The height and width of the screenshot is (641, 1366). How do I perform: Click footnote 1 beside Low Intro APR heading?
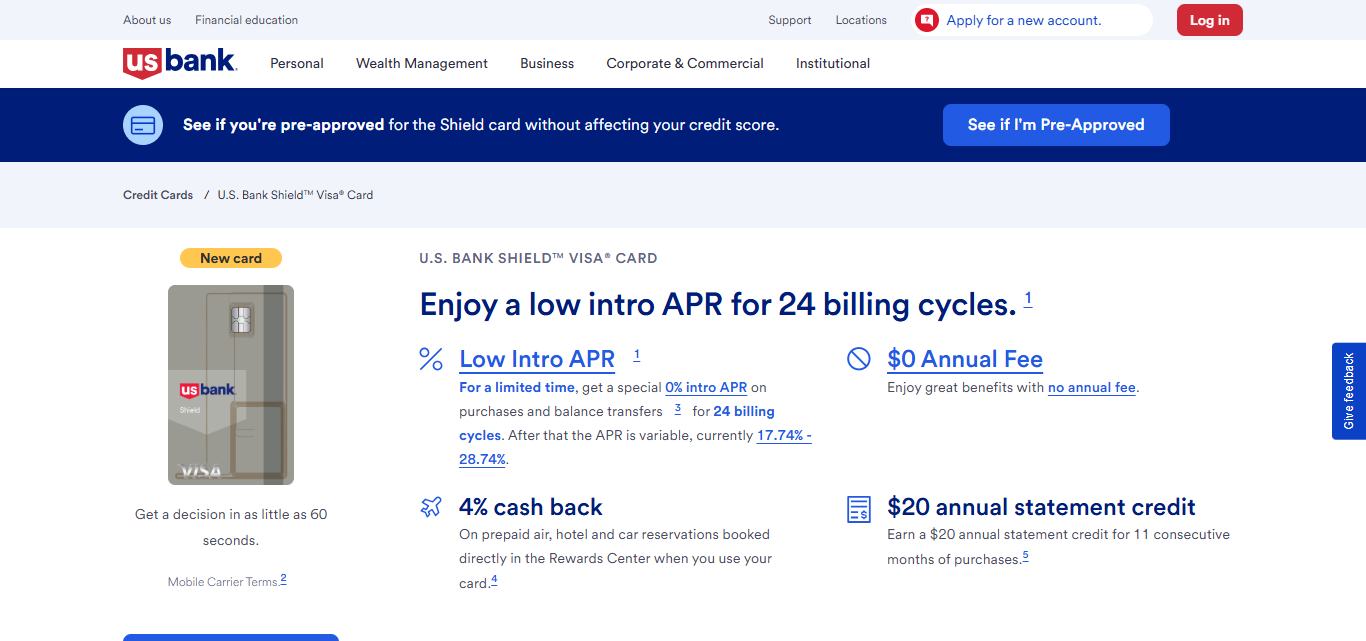[637, 355]
